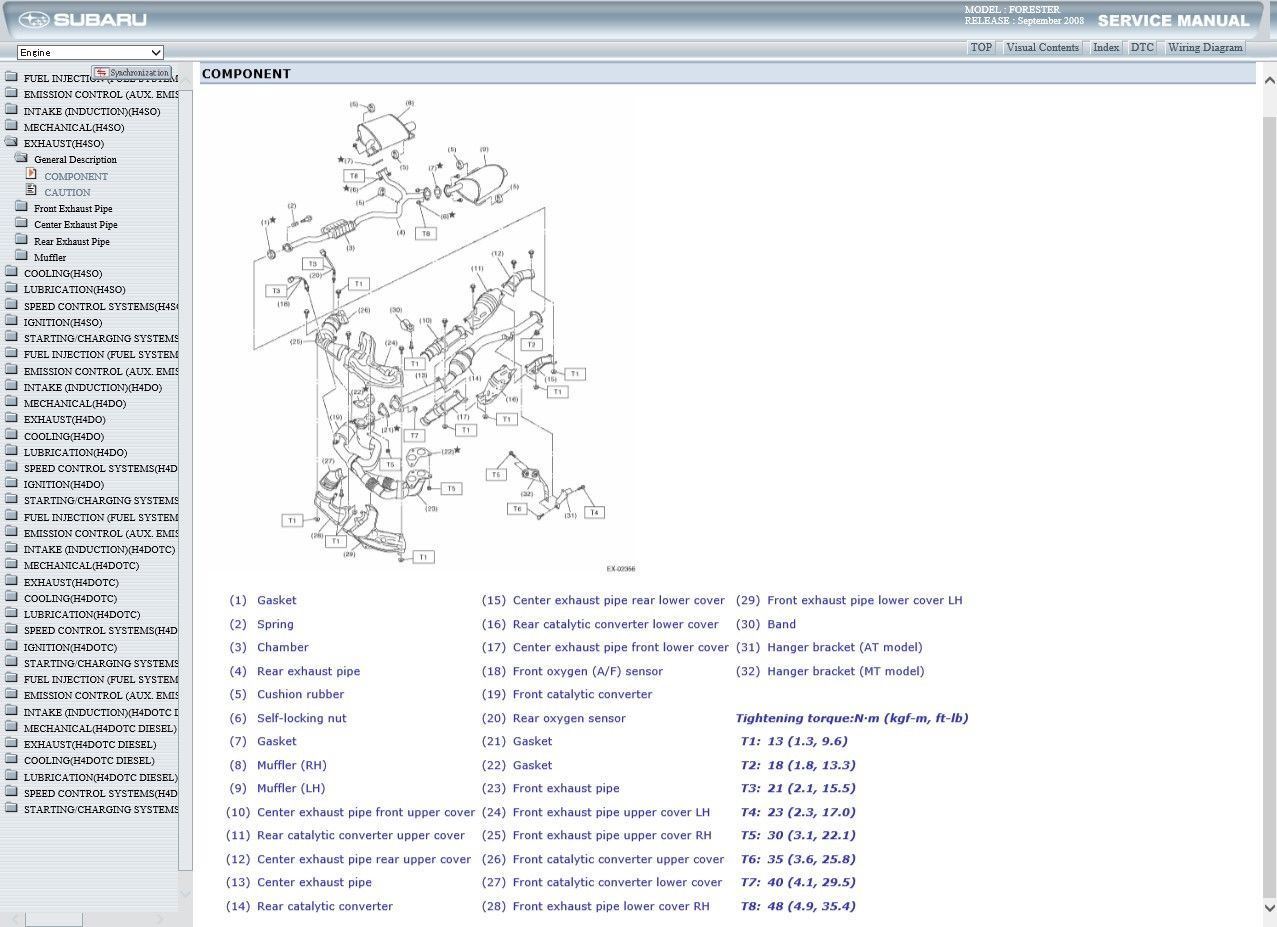Viewport: 1277px width, 927px height.
Task: Expand the Center Exhaust Pipe folder
Action: tap(21, 223)
